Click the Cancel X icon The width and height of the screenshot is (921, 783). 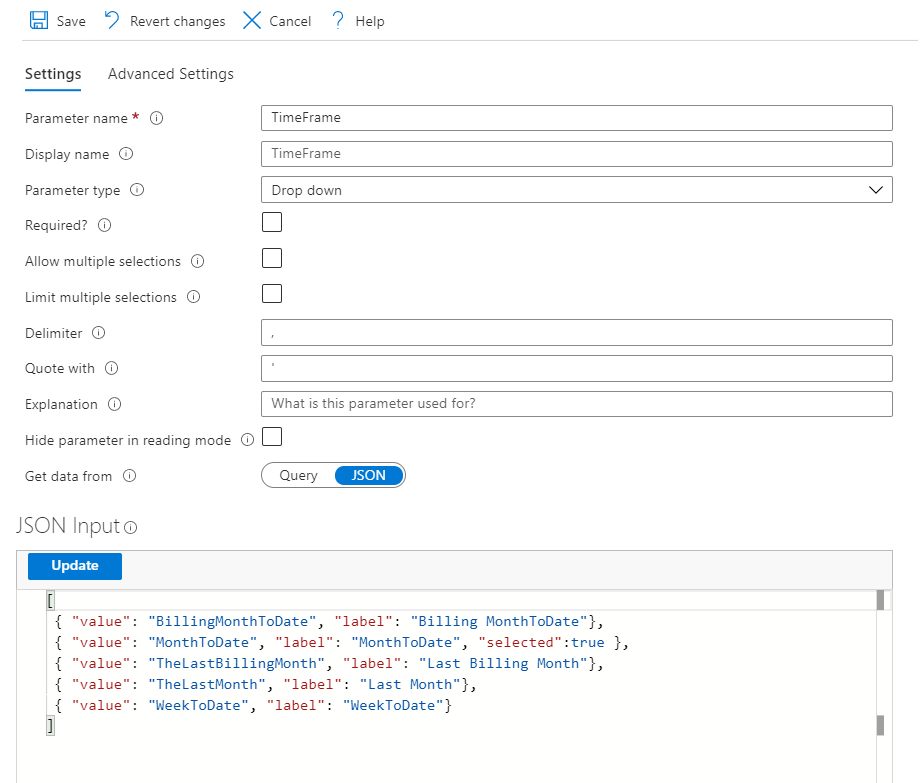tap(252, 21)
